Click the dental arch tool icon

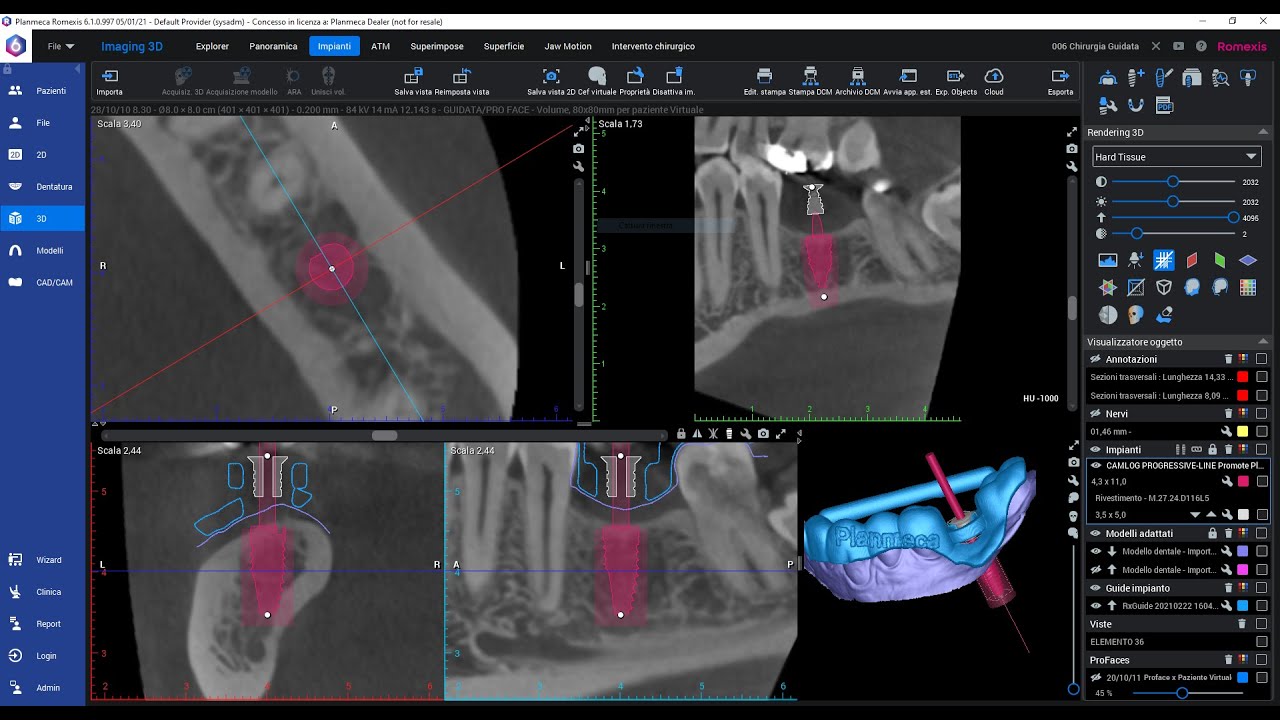point(1136,104)
